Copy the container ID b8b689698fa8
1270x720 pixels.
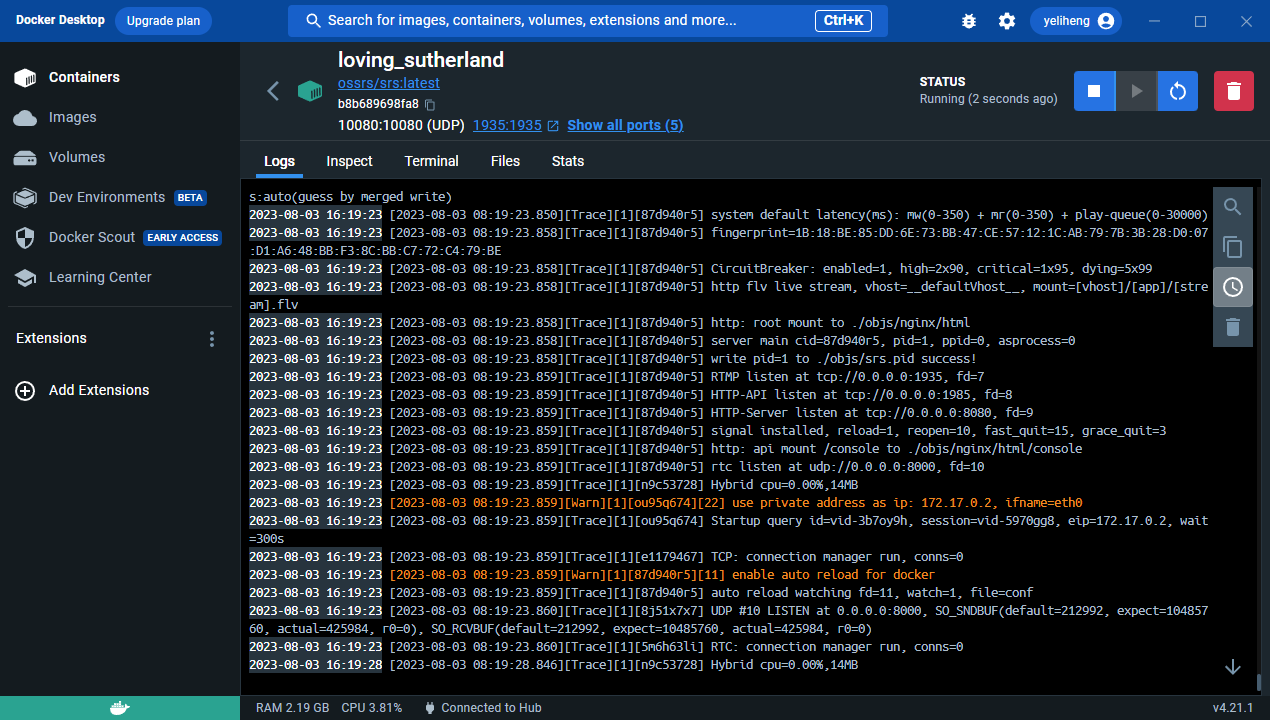point(430,104)
